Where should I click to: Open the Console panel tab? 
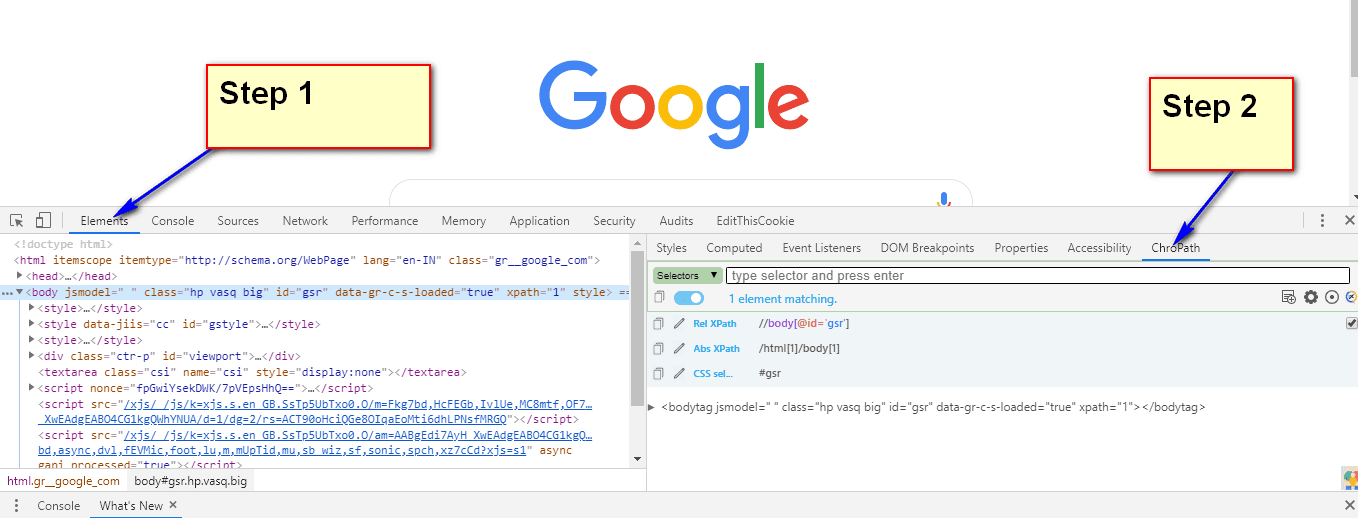tap(173, 221)
